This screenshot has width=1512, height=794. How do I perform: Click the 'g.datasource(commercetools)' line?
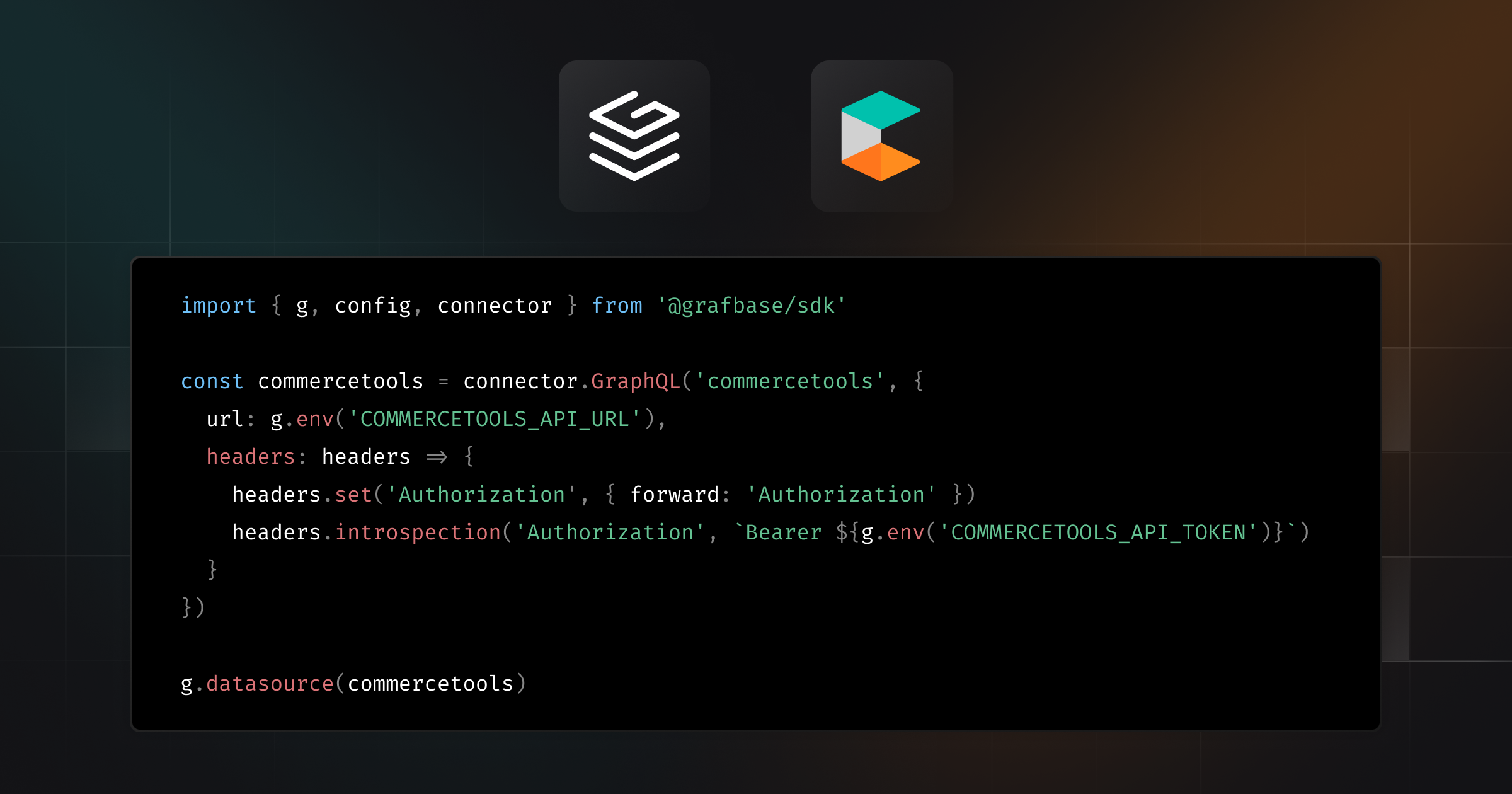pos(353,684)
